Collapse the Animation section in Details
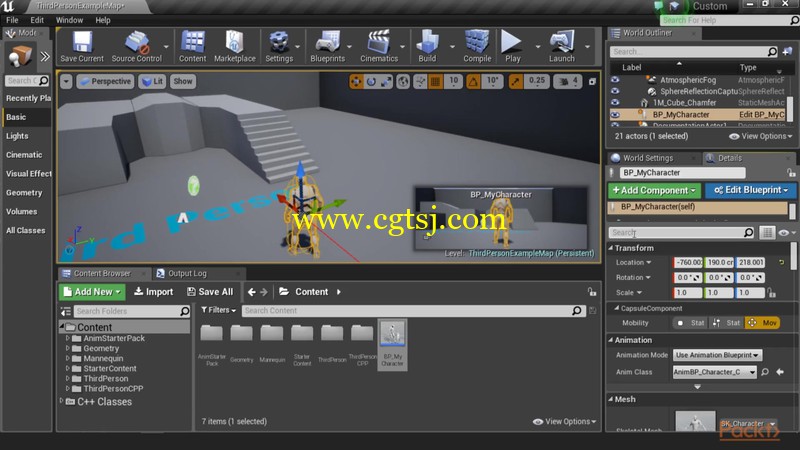The width and height of the screenshot is (800, 450). [611, 340]
